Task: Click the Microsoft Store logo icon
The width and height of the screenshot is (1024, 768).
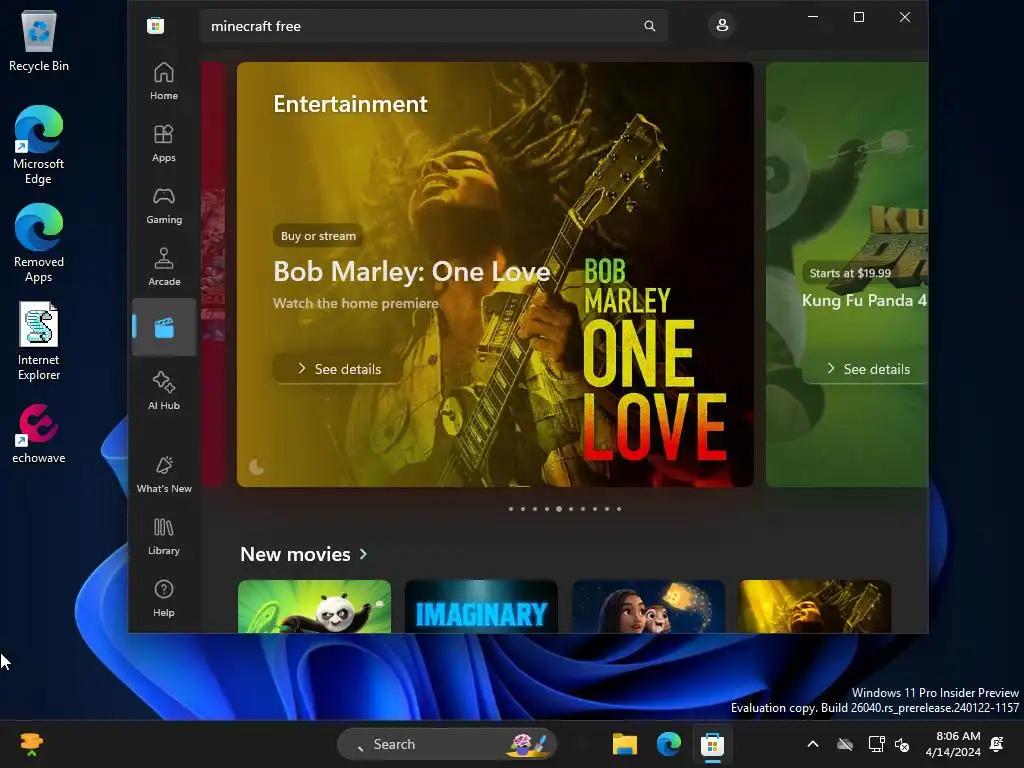Action: (x=155, y=26)
